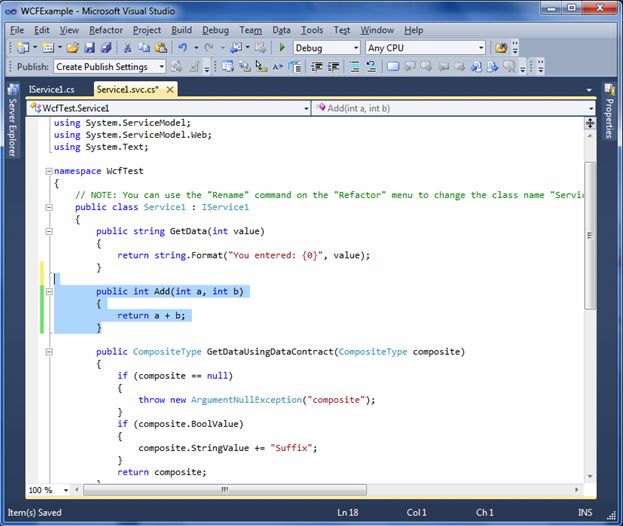Collapse the Service1 class outline toggle
Viewport: 623px width, 526px height.
coord(49,207)
